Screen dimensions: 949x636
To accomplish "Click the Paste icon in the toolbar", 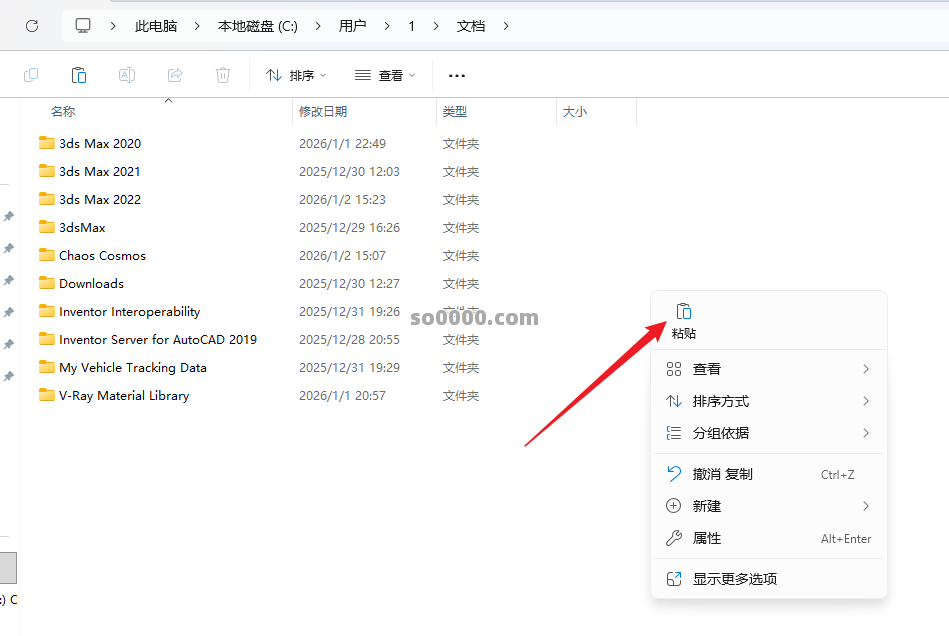I will pos(79,75).
